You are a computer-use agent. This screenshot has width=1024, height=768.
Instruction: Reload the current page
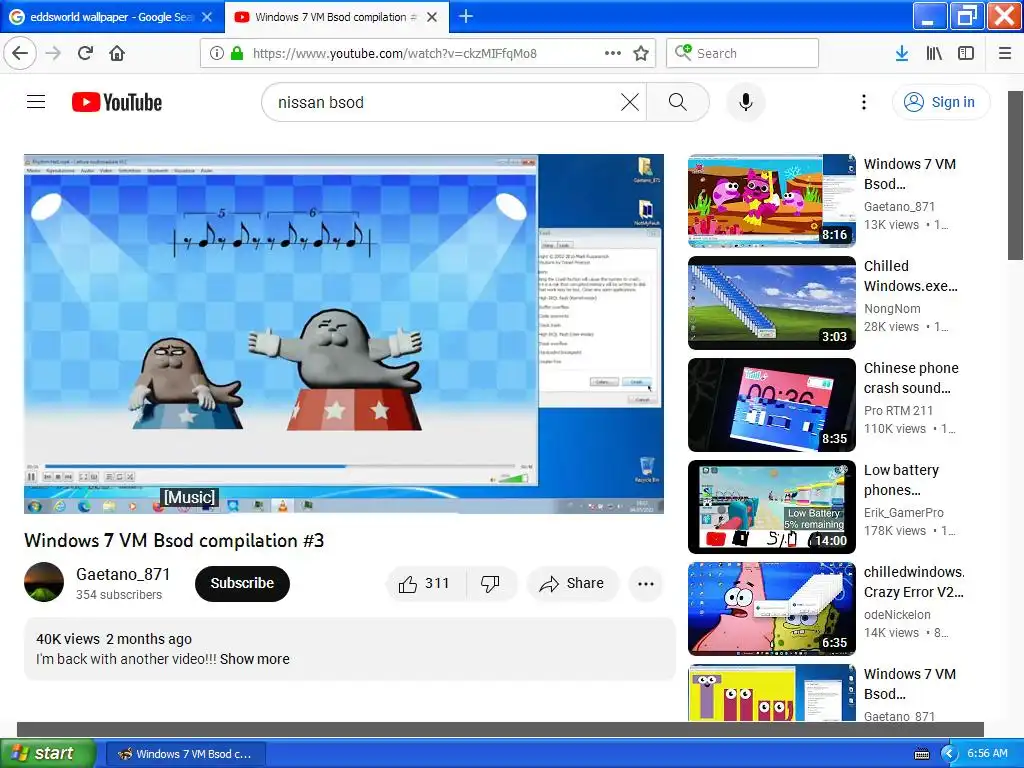(x=86, y=54)
